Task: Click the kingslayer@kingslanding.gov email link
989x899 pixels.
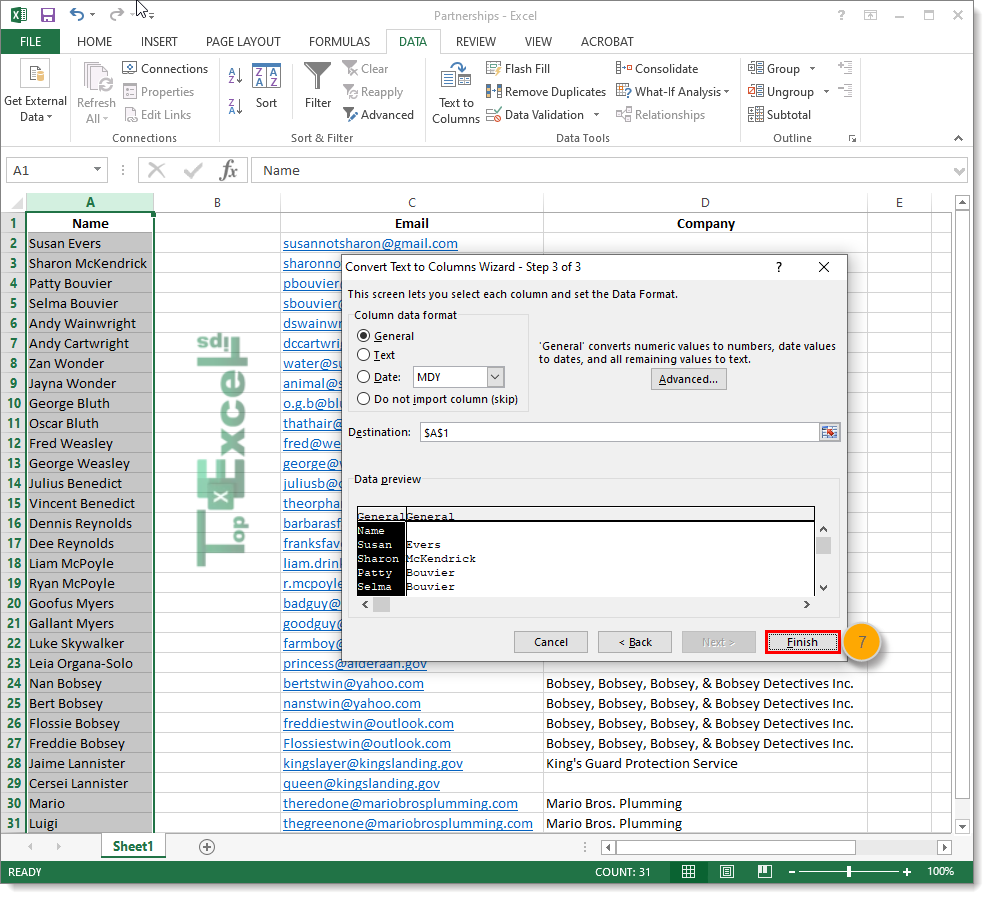Action: point(373,764)
